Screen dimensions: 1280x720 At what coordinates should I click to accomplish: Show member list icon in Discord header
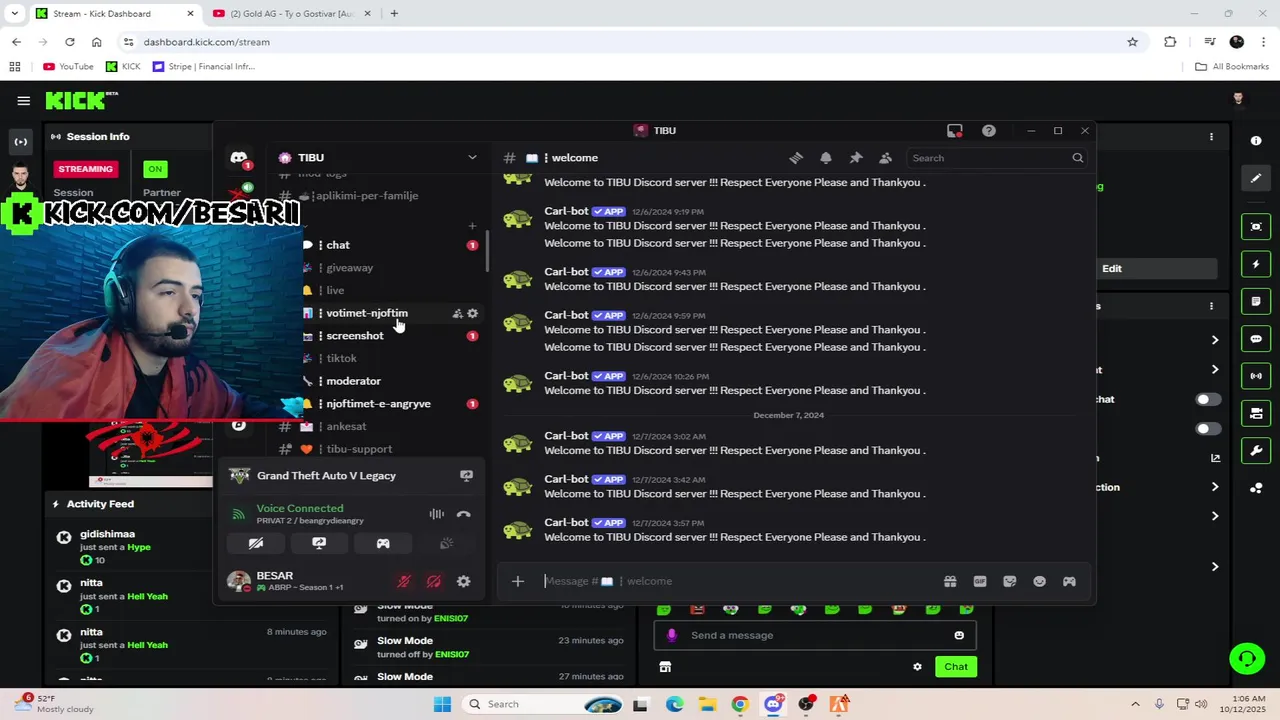pos(886,158)
